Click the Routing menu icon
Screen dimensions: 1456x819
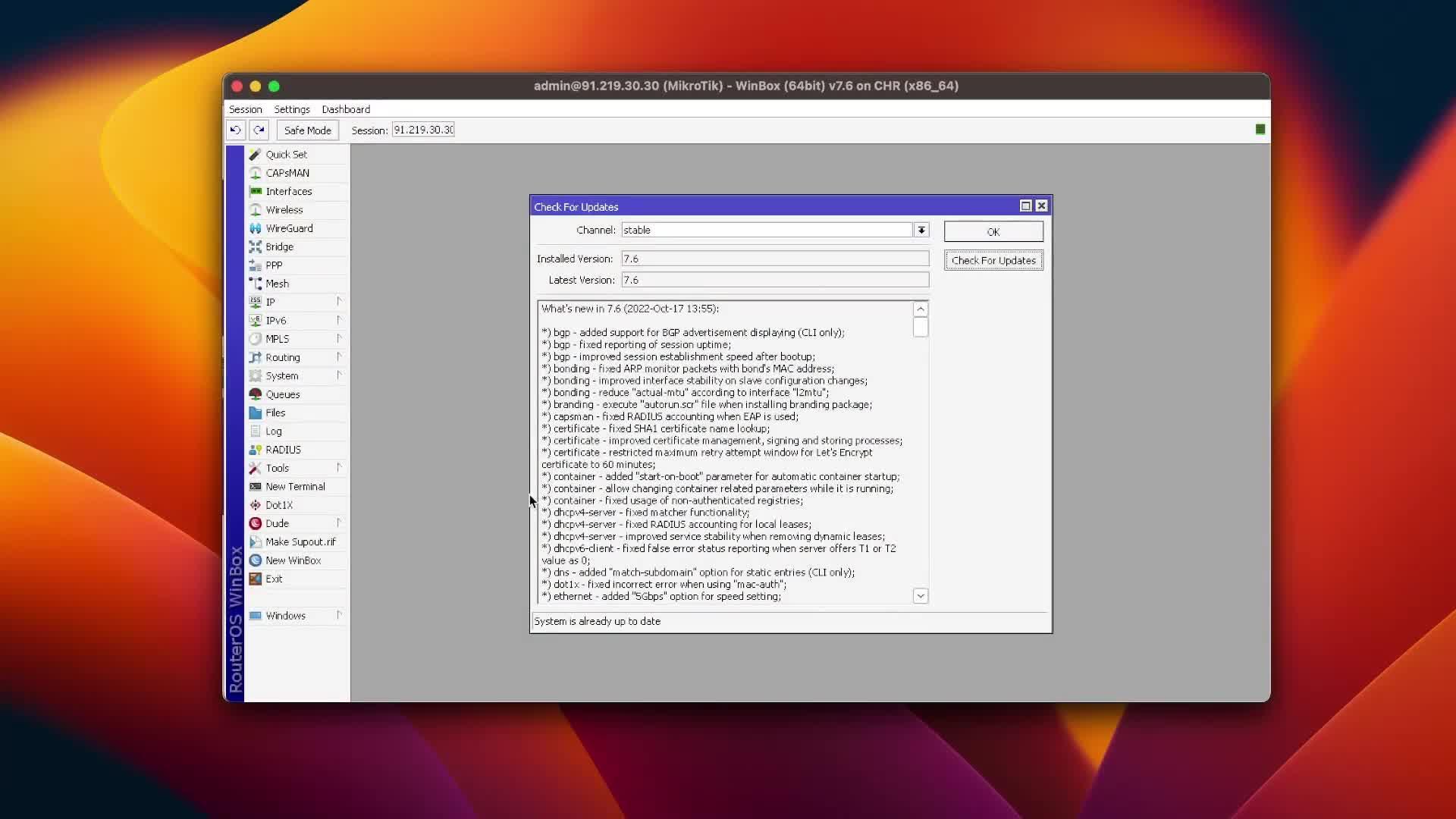(x=255, y=357)
